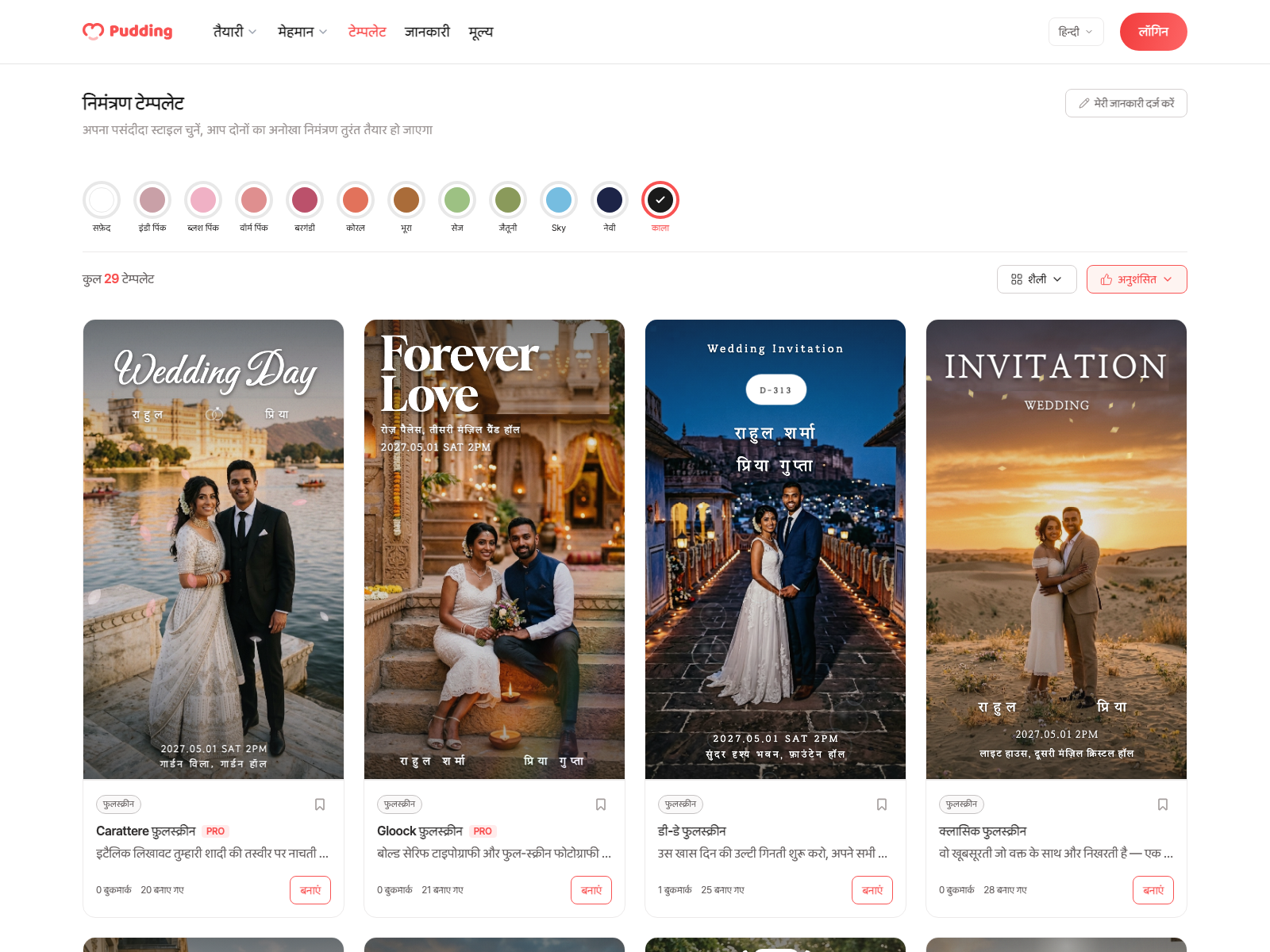
Task: Select the सेज green color filter
Action: [457, 200]
